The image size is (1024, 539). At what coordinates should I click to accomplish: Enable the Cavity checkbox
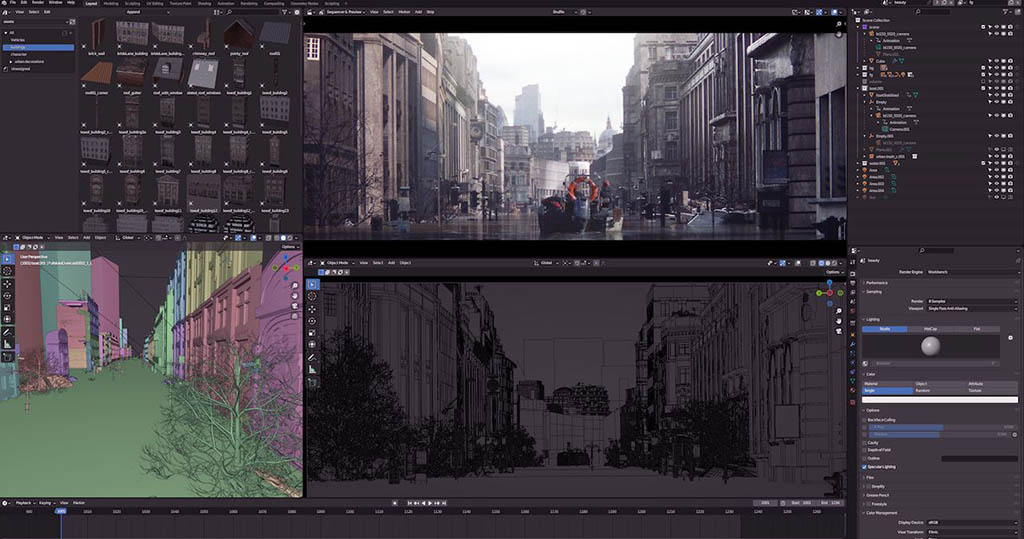[865, 443]
